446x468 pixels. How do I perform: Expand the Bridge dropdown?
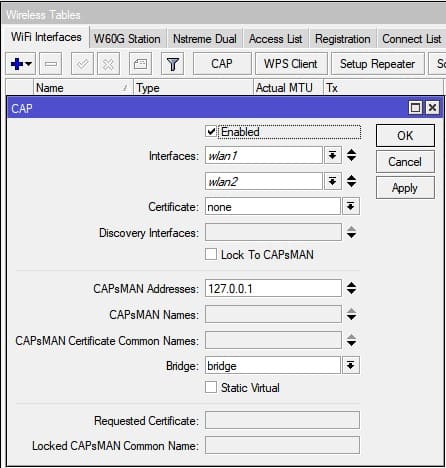(x=350, y=365)
